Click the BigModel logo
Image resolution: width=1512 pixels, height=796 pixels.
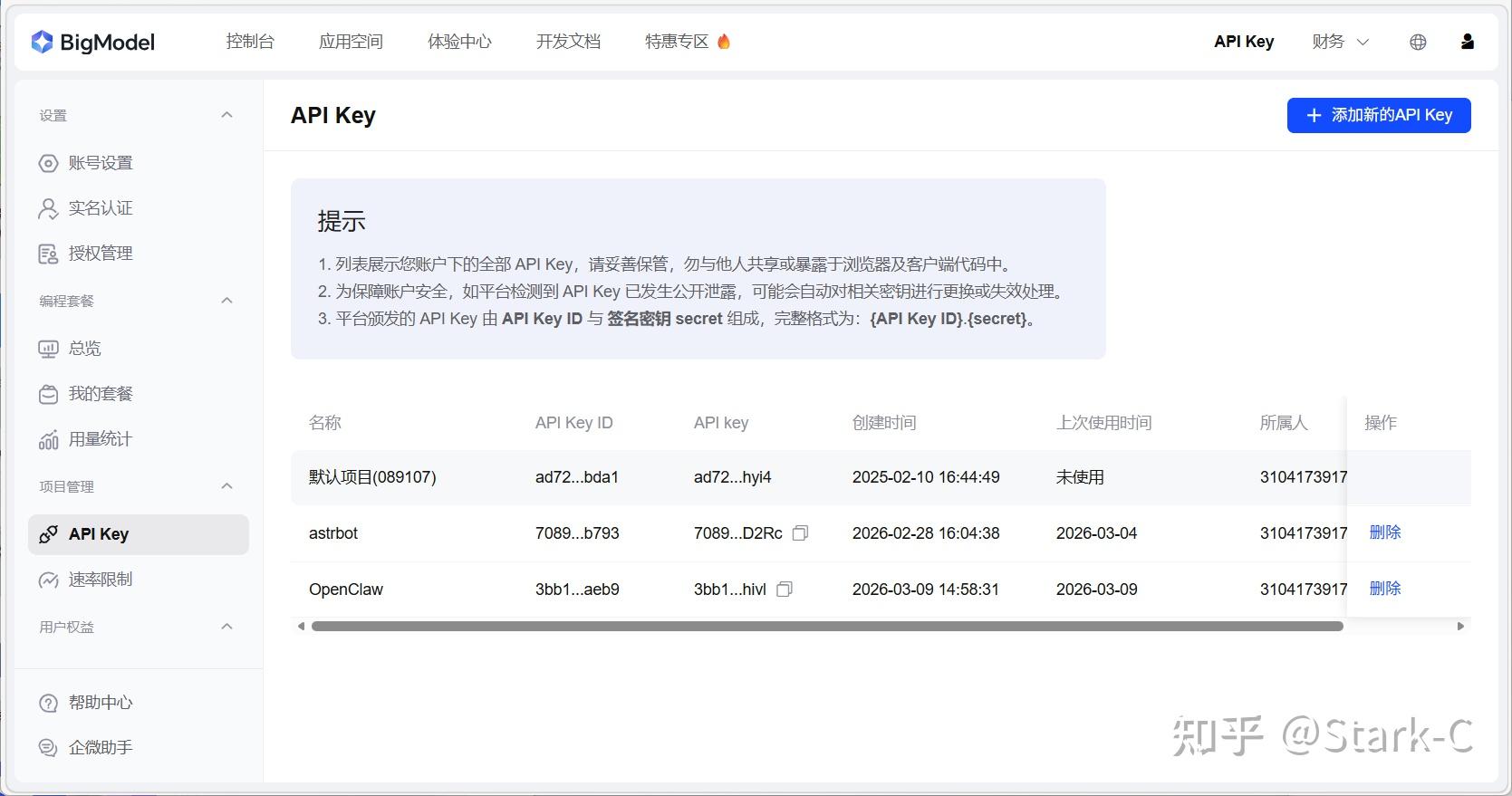[x=93, y=42]
